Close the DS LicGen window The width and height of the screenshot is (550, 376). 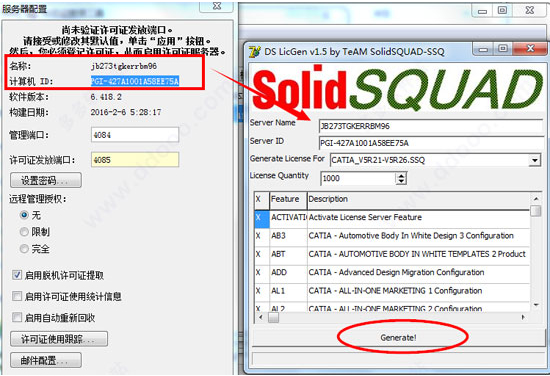point(530,48)
